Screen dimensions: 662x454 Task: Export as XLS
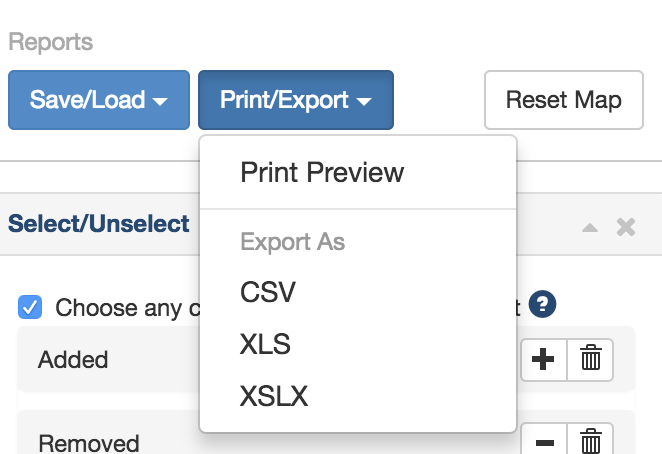click(265, 345)
